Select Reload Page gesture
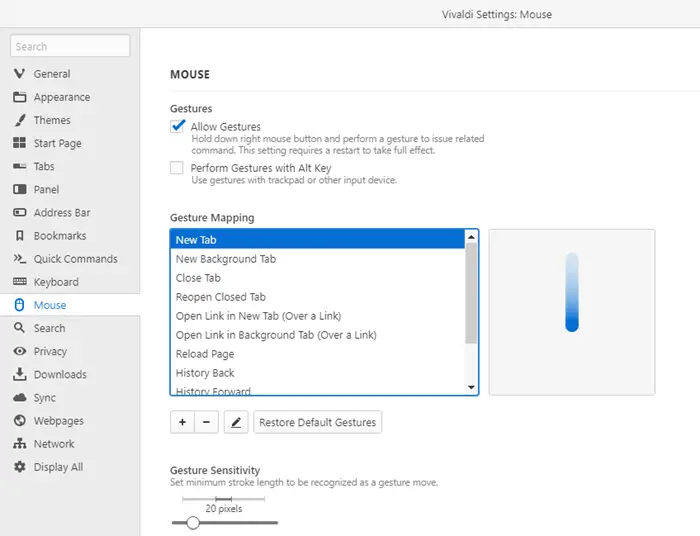The width and height of the screenshot is (700, 536). tap(317, 354)
